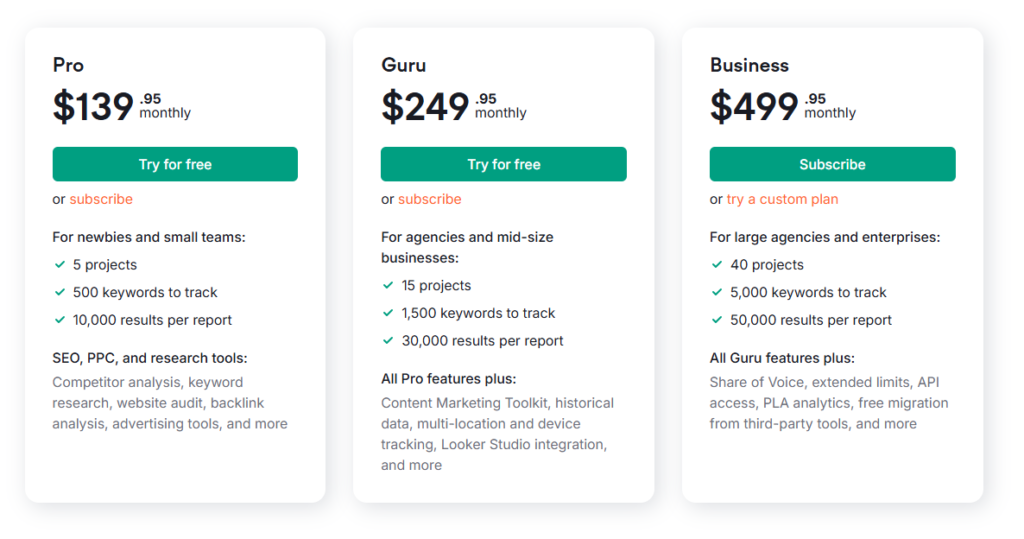Click the $499.95 monthly price
The width and height of the screenshot is (1024, 539).
pos(783,106)
